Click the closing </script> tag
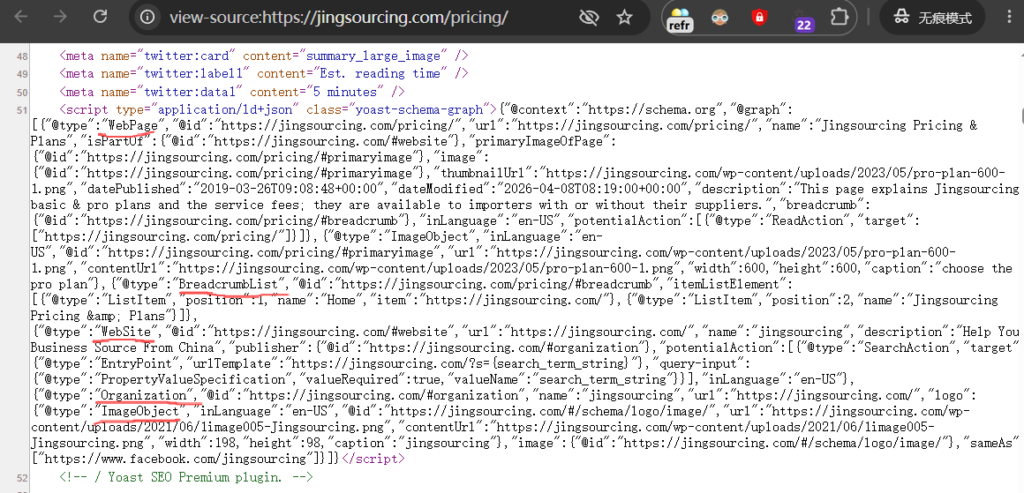1024x493 pixels. 374,459
